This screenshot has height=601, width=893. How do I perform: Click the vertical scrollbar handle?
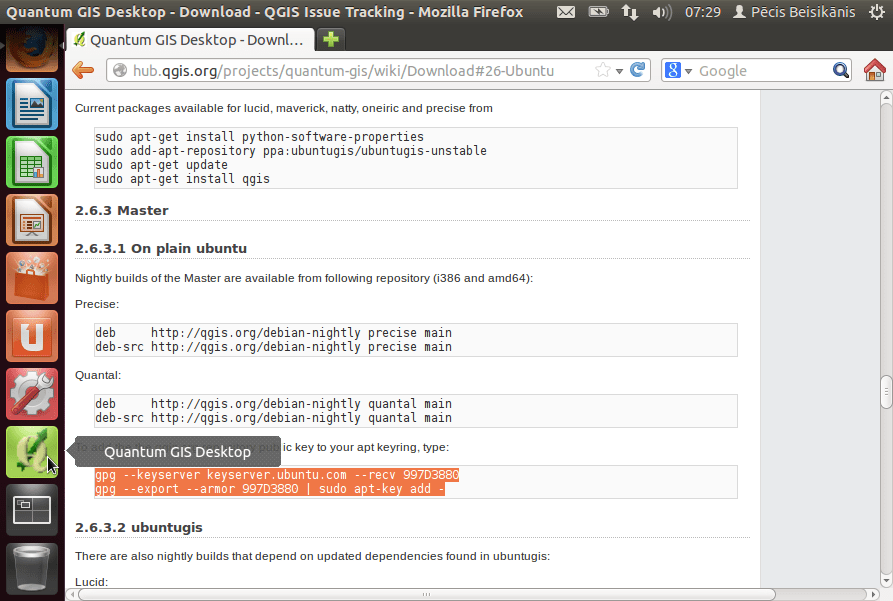886,392
